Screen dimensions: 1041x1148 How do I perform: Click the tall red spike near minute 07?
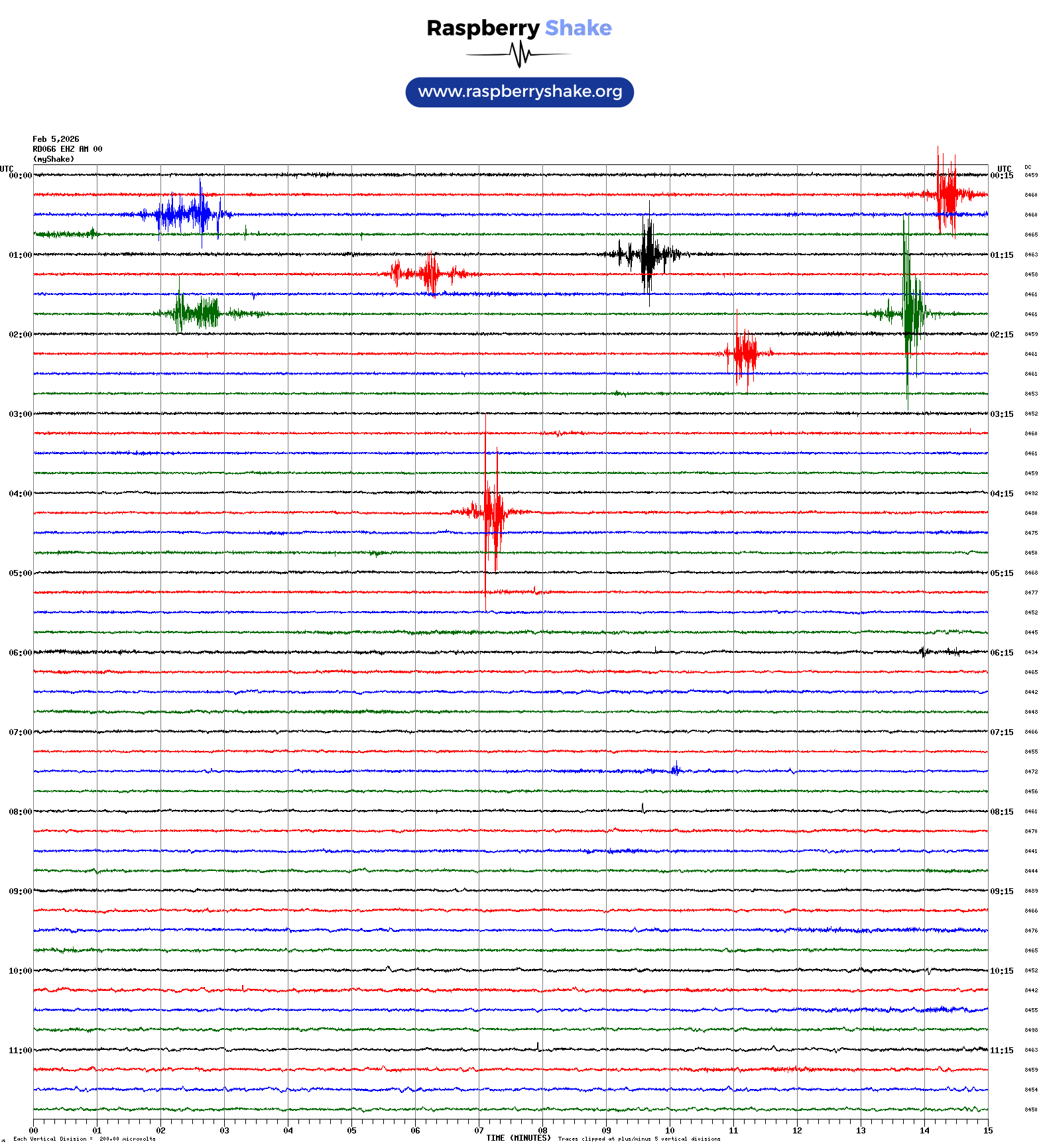pos(492,512)
